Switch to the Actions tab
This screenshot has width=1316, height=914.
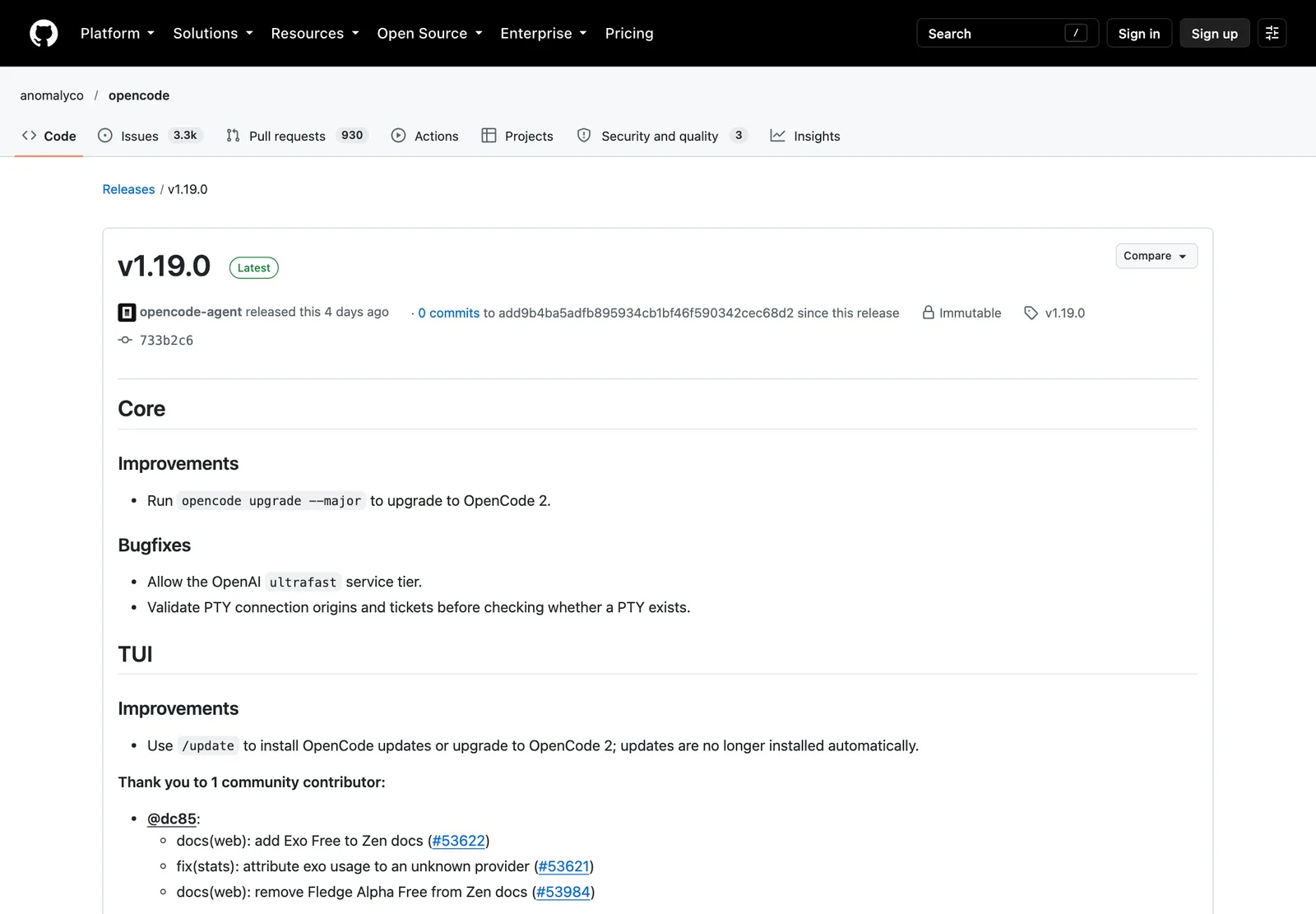pyautogui.click(x=425, y=136)
